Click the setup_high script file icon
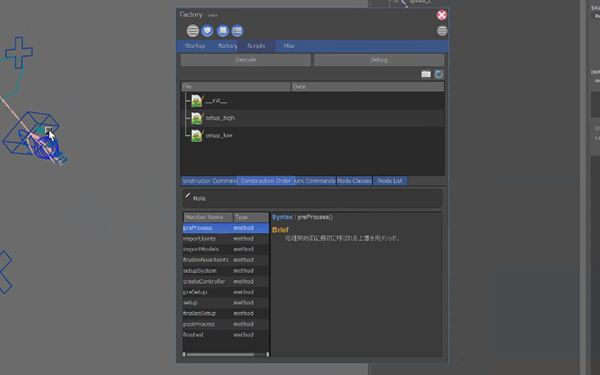 (x=197, y=118)
